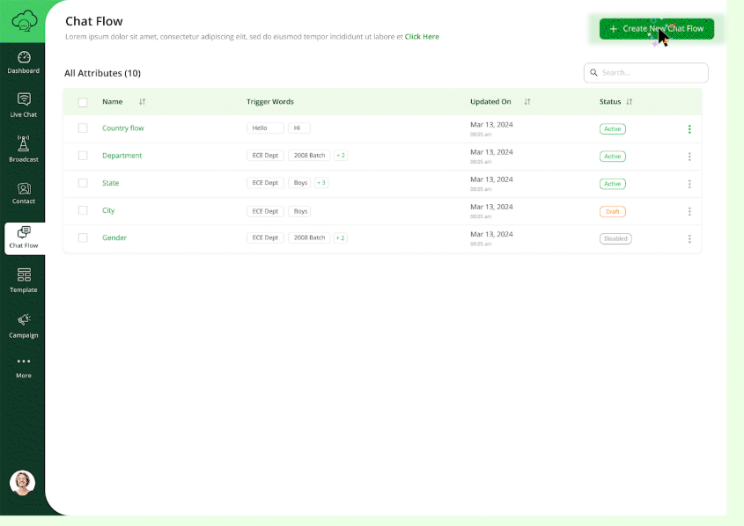Open the Dashboard sidebar icon
This screenshot has width=744, height=526.
click(x=24, y=63)
